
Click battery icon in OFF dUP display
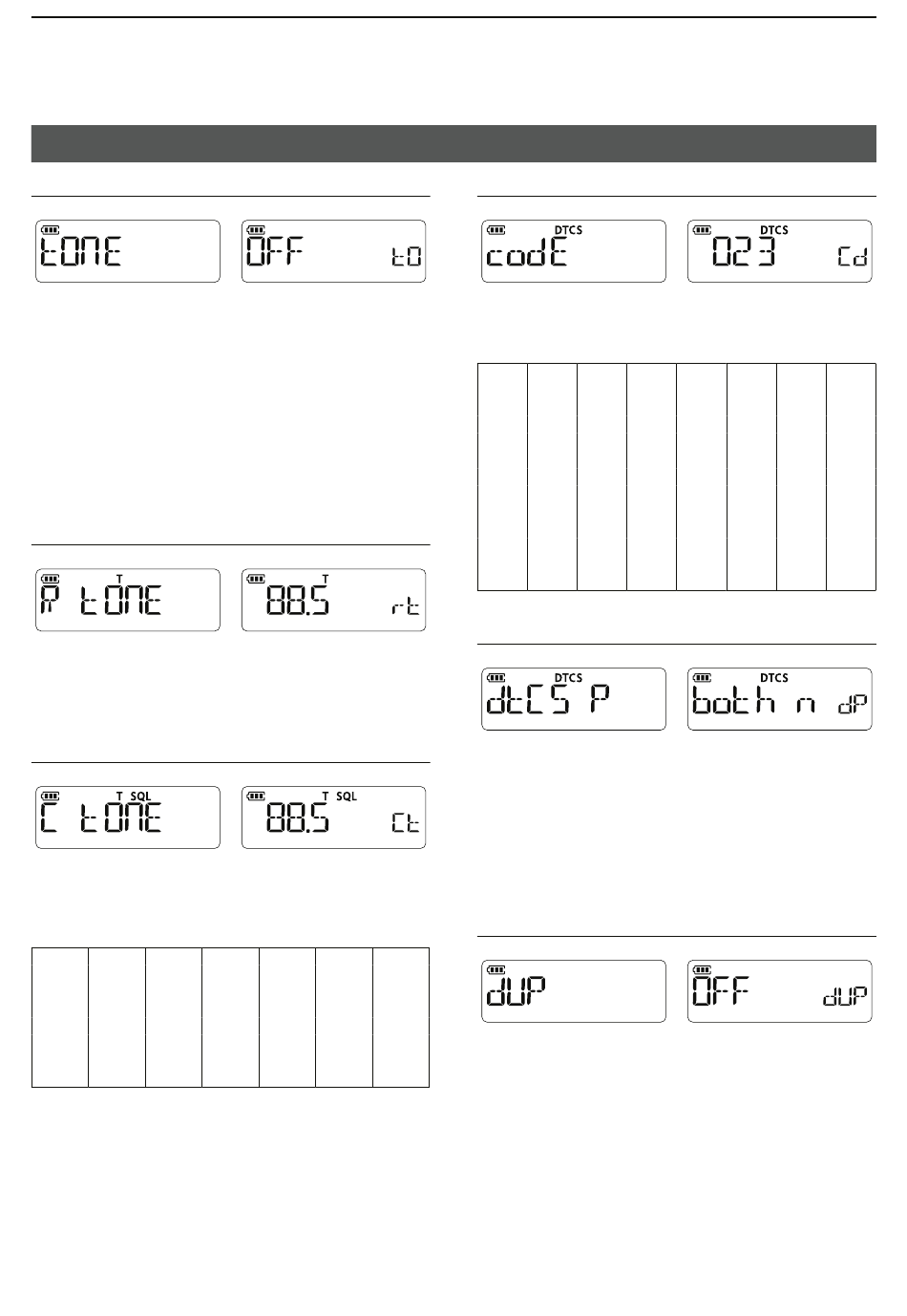(702, 970)
